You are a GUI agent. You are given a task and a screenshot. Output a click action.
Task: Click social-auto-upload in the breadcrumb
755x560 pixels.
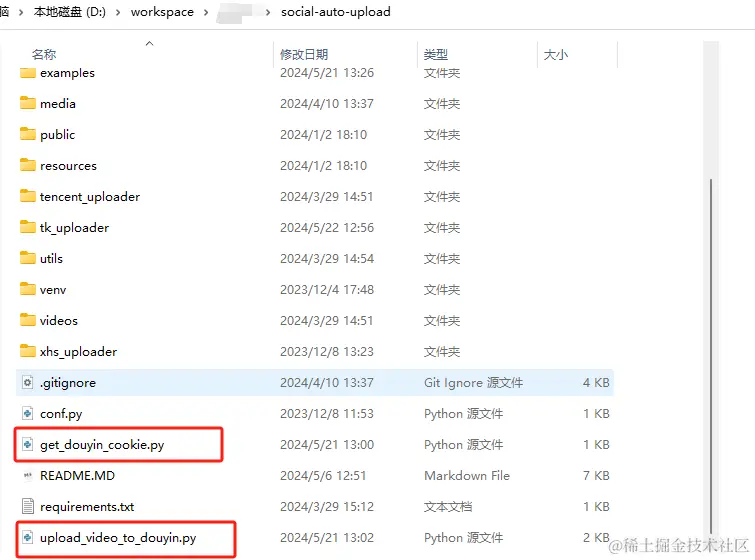coord(336,12)
